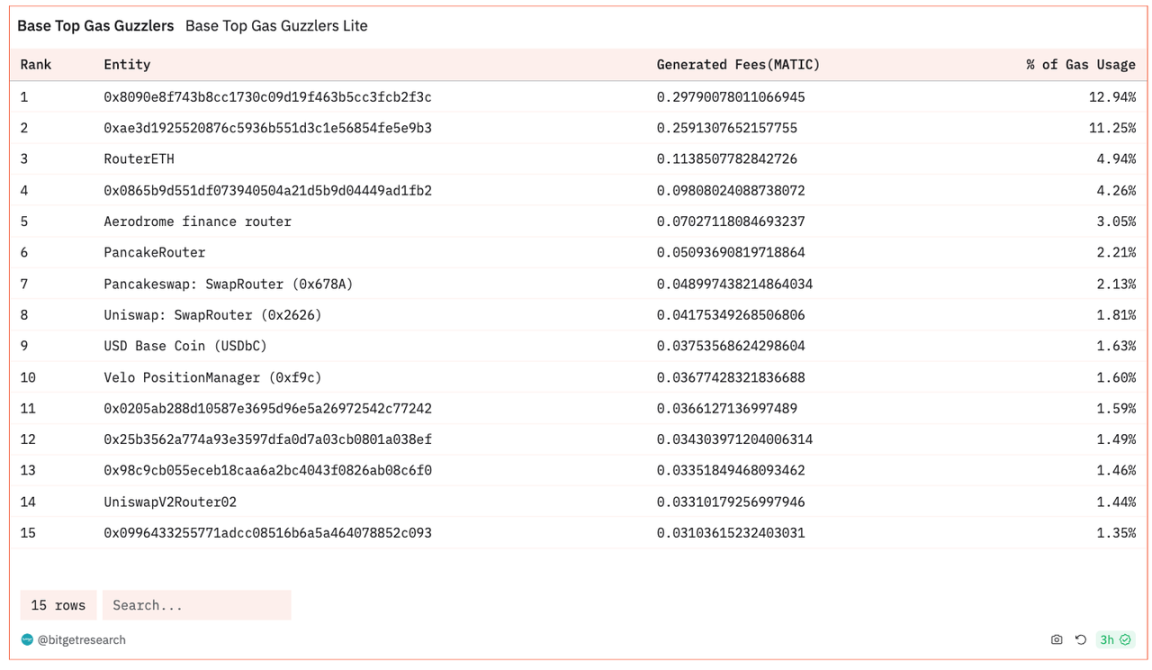The image size is (1152, 670).
Task: Select the USD Base Coin (USDbC) cell
Action: point(185,346)
